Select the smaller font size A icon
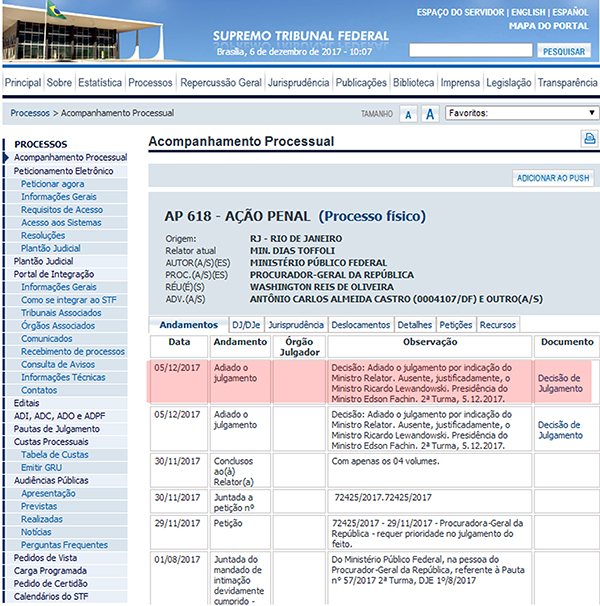The image size is (600, 606). point(408,114)
